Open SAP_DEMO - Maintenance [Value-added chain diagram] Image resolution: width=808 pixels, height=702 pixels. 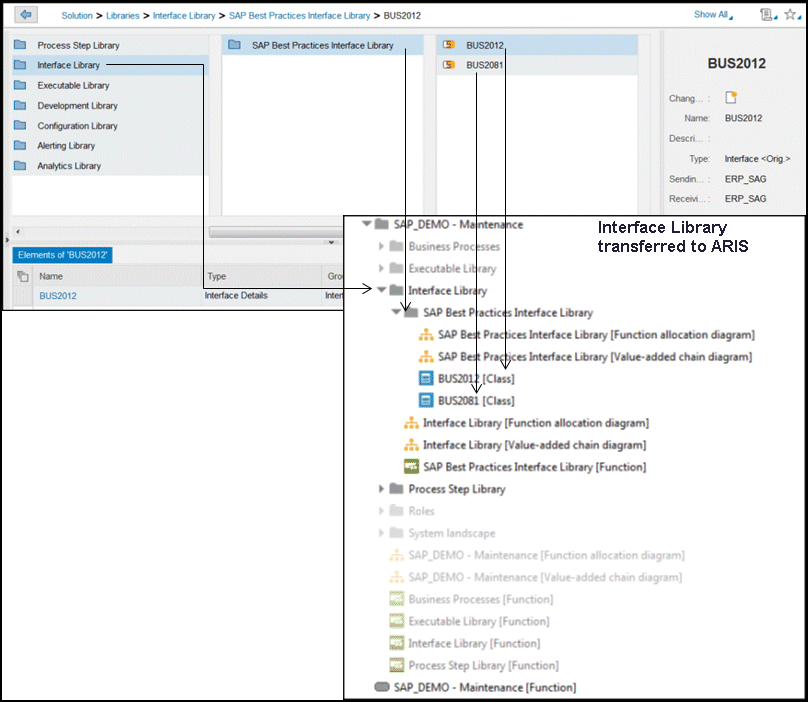click(x=545, y=577)
